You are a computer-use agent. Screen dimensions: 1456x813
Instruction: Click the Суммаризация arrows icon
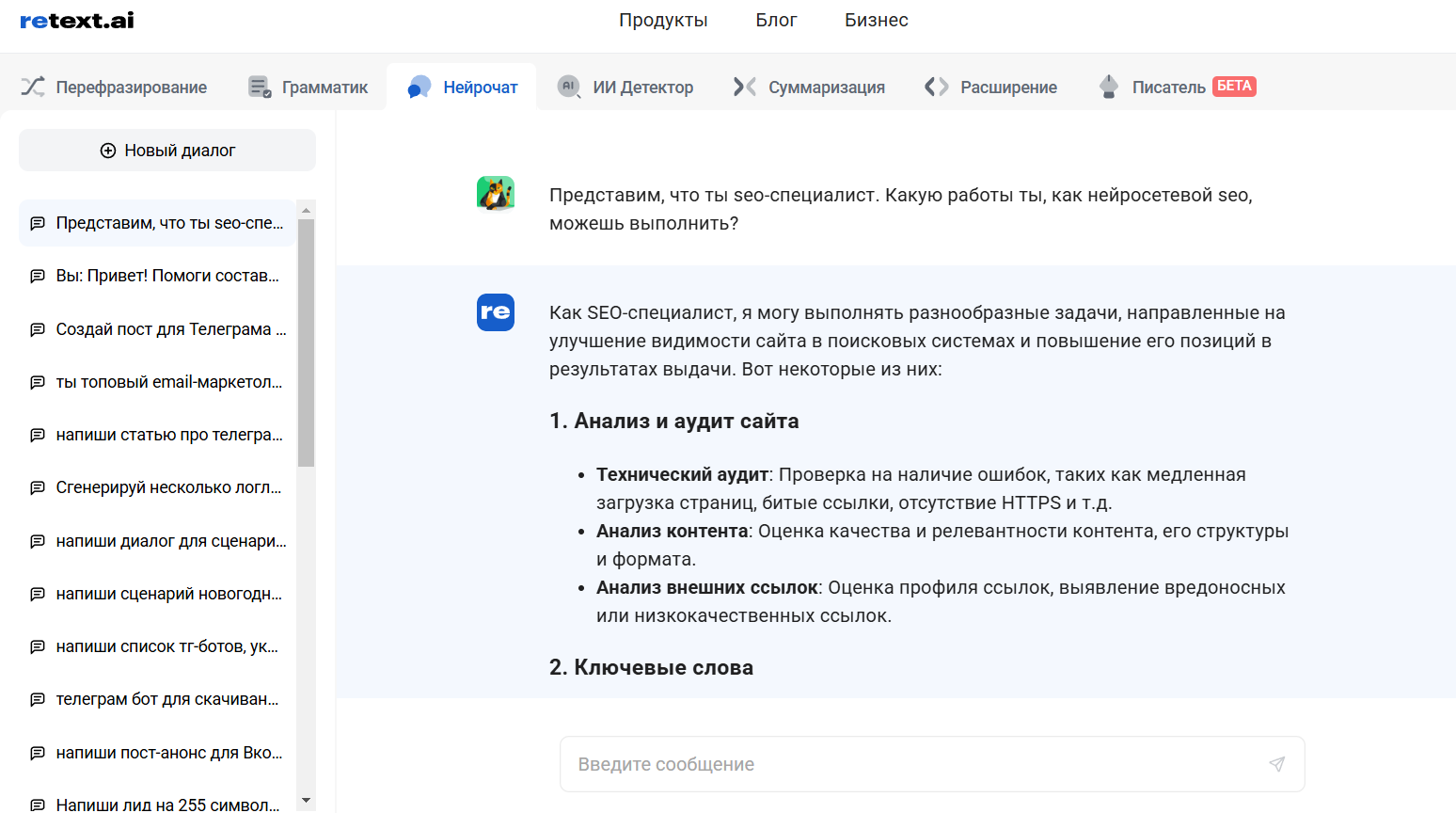[x=745, y=87]
